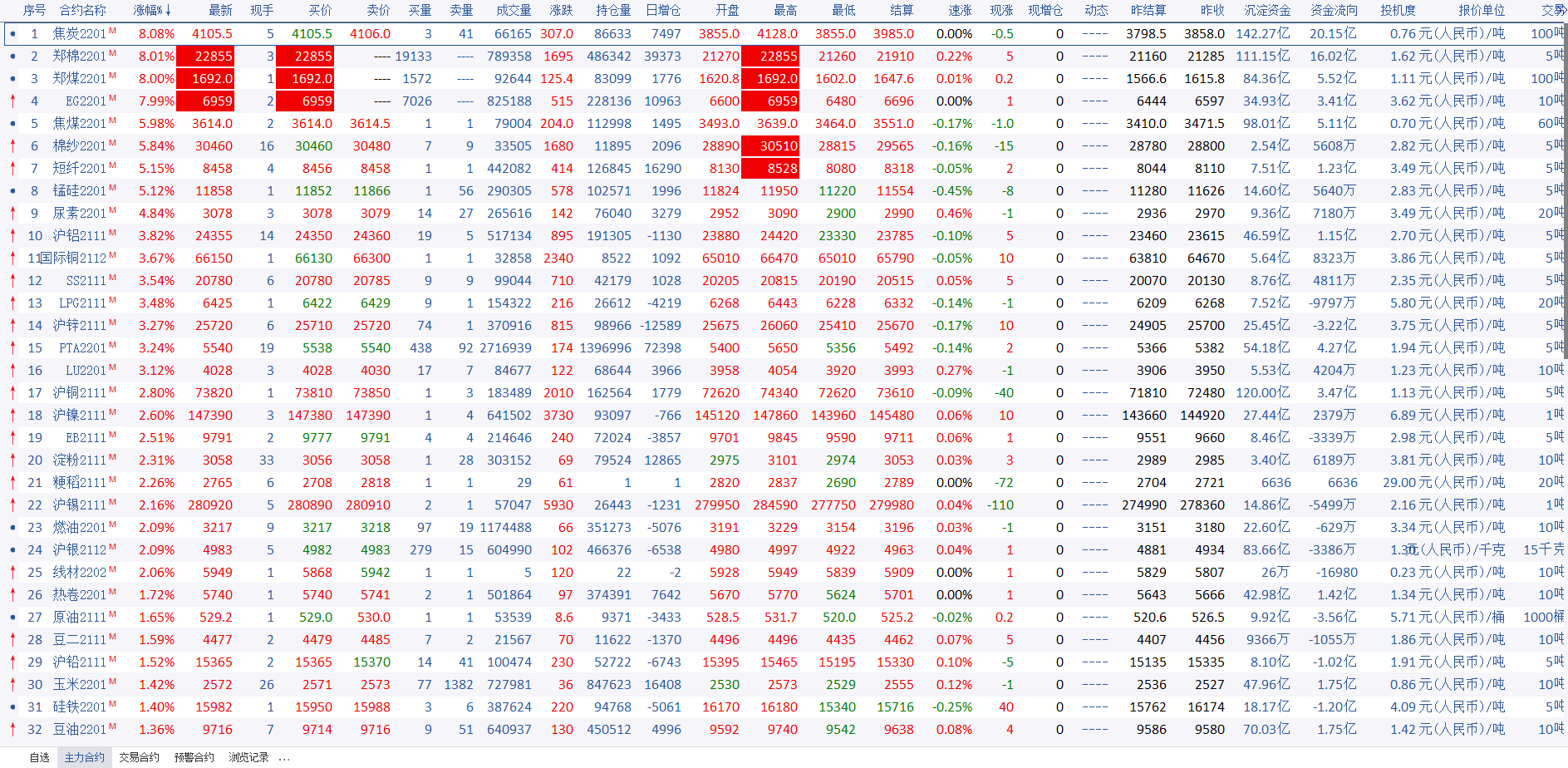This screenshot has height=768, width=1568.
Task: Click the 报价单位 column header
Action: pos(1482,10)
